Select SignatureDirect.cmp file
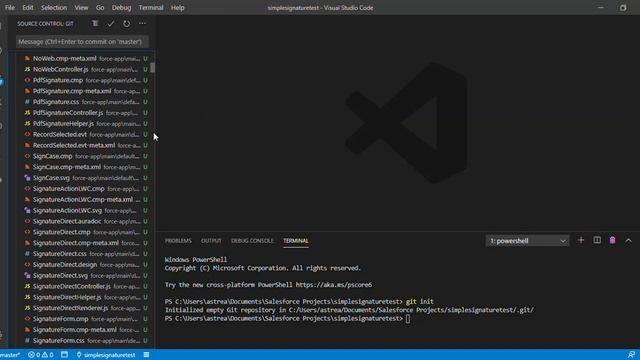The image size is (640, 360). coord(82,232)
